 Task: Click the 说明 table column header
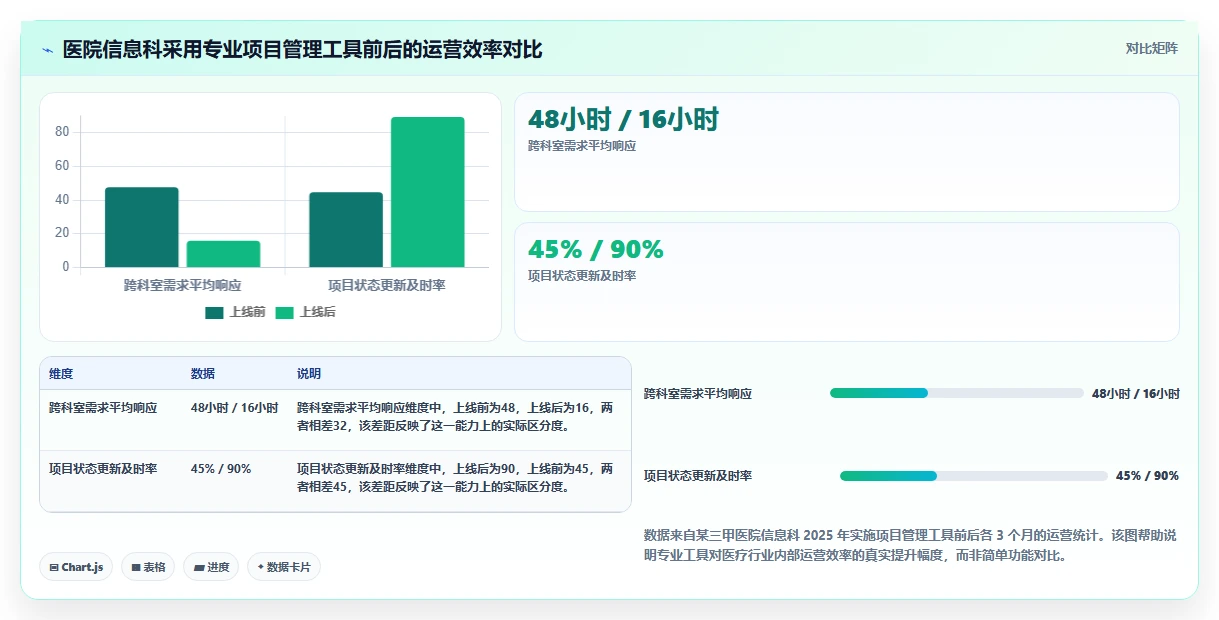point(309,373)
